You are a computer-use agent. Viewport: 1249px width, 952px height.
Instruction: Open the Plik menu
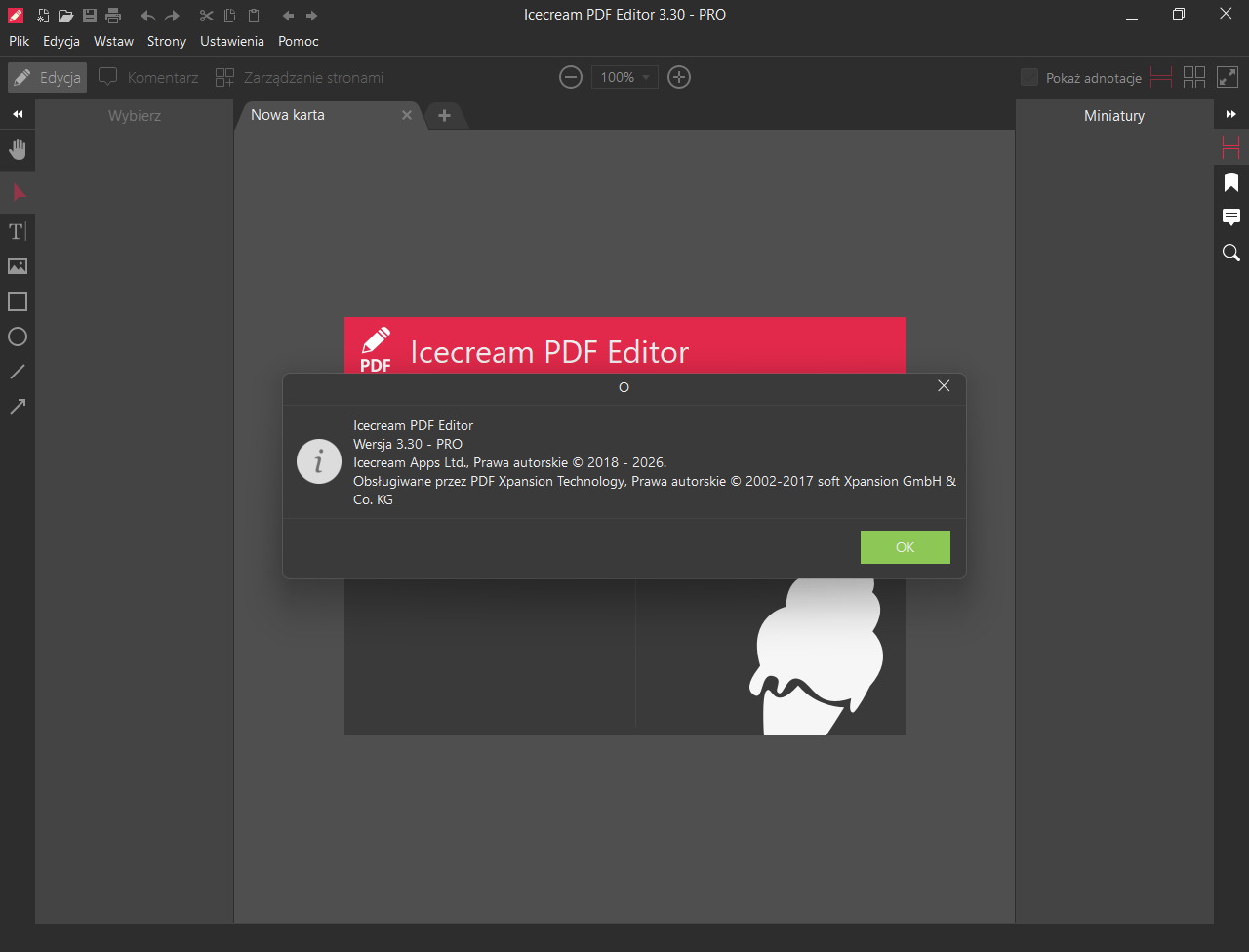20,41
